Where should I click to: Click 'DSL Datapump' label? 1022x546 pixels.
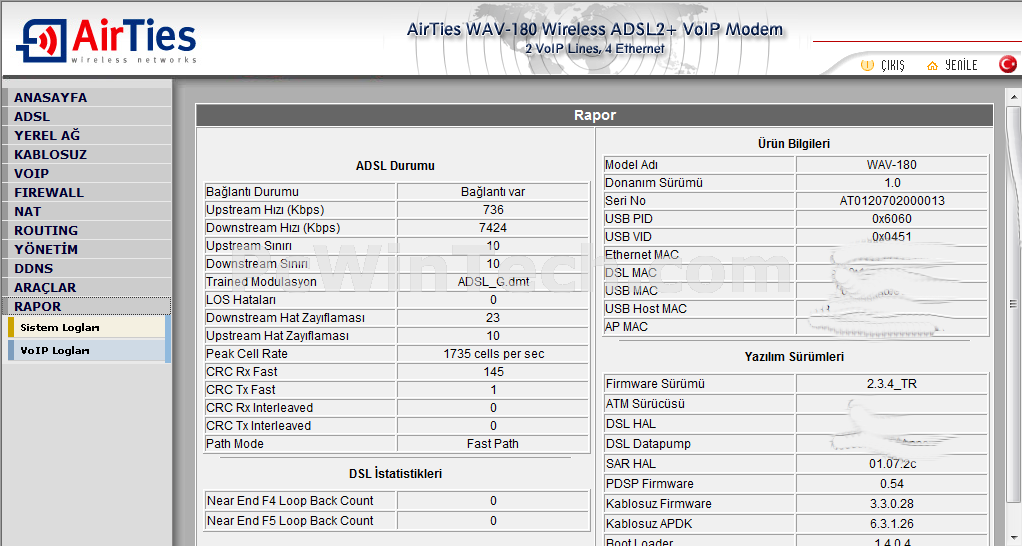pos(648,444)
